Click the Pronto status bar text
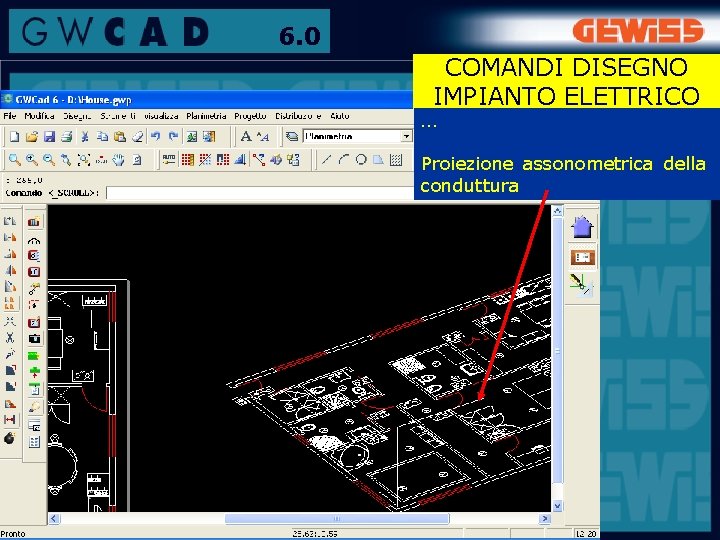The width and height of the screenshot is (720, 540). coord(13,534)
